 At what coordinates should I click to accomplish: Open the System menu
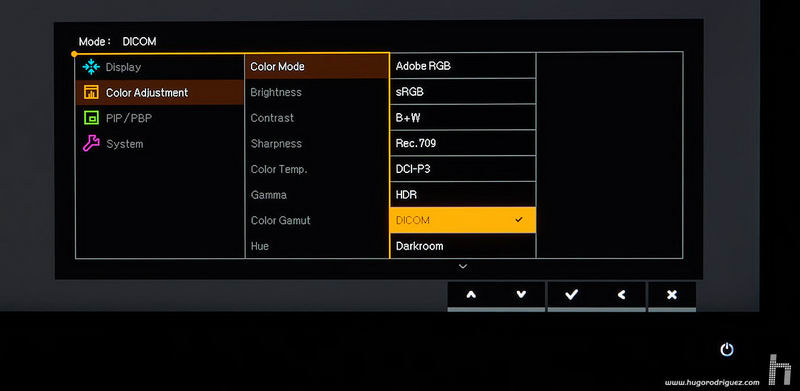pyautogui.click(x=160, y=143)
